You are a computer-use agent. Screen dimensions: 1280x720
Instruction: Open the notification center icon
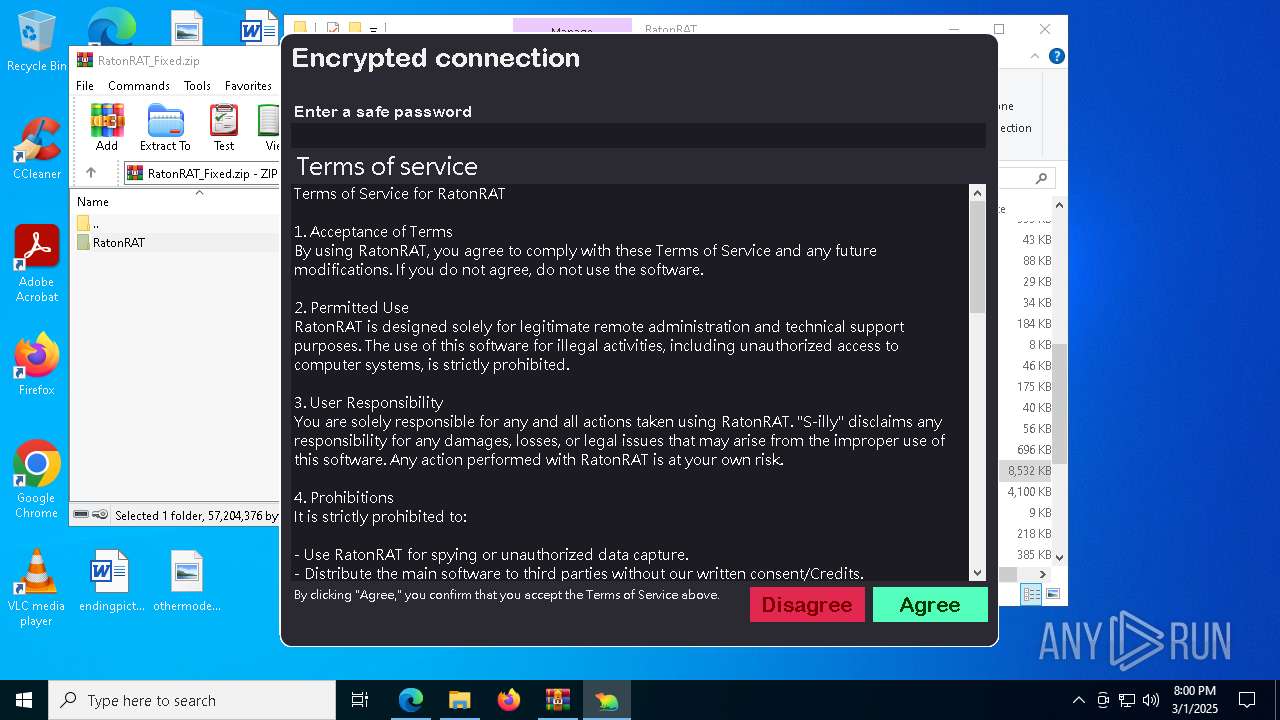[1247, 700]
